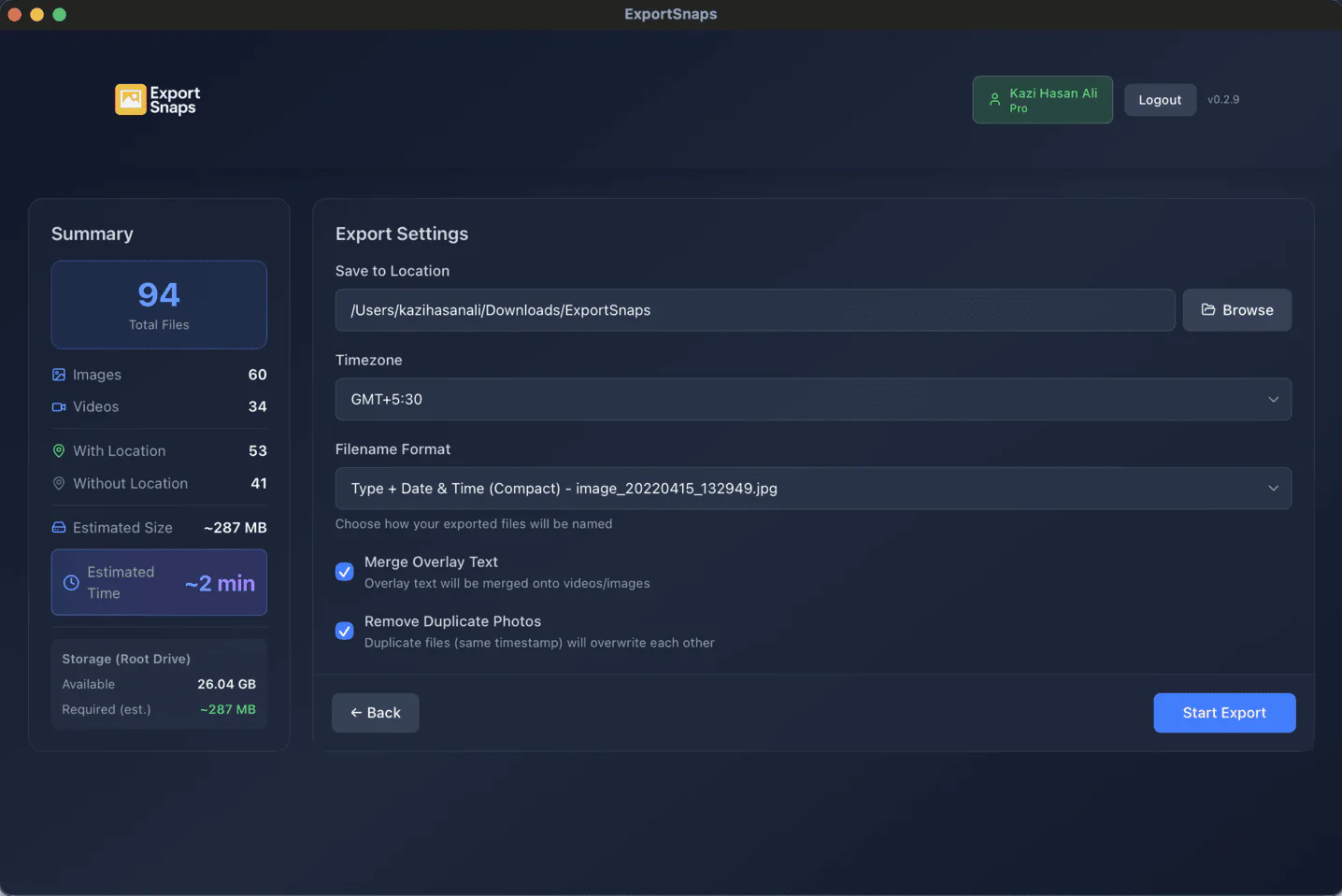
Task: Click the v0.2.9 version label
Action: point(1223,99)
